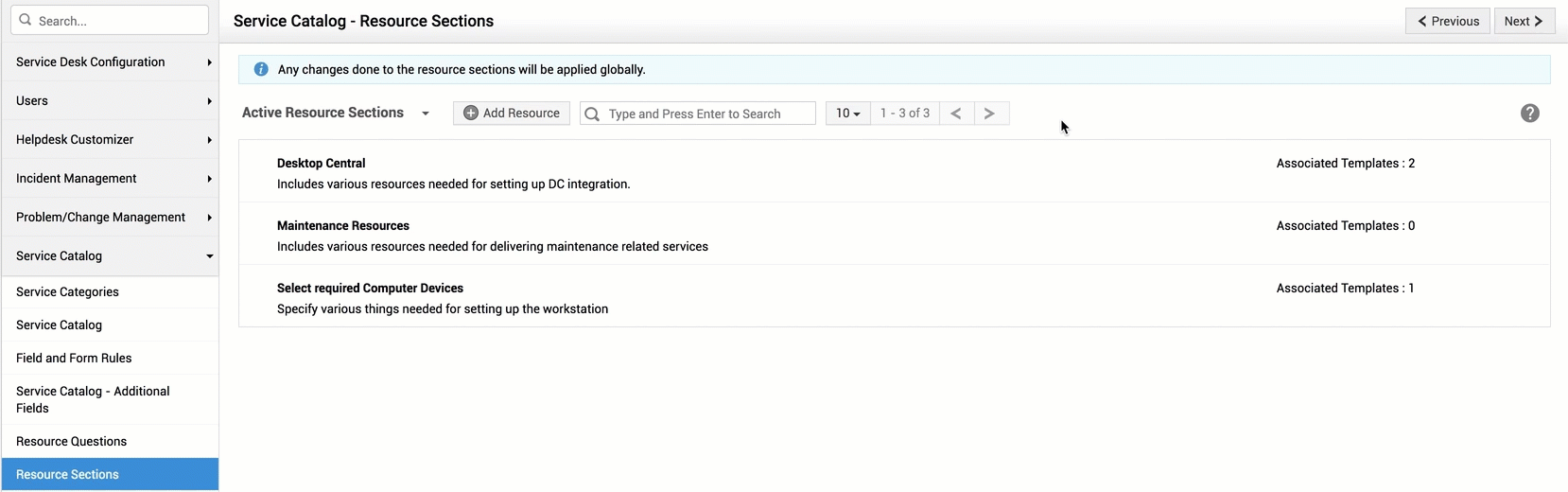
Task: Click the Service Catalog - Resource Sections page title
Action: [363, 21]
